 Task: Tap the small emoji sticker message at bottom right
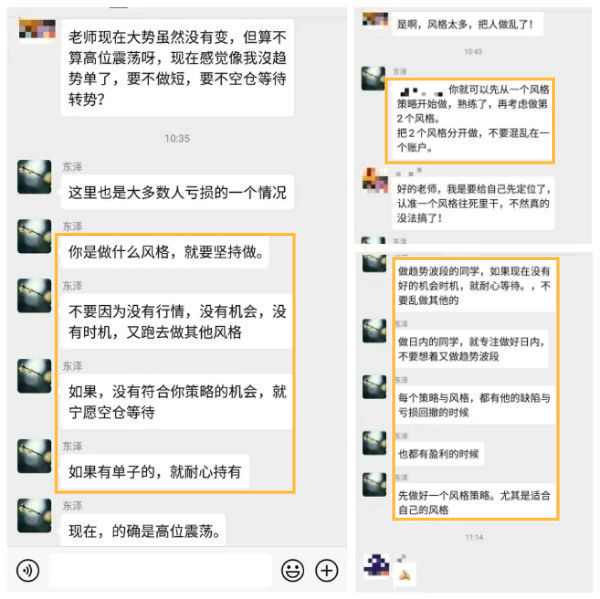[404, 575]
